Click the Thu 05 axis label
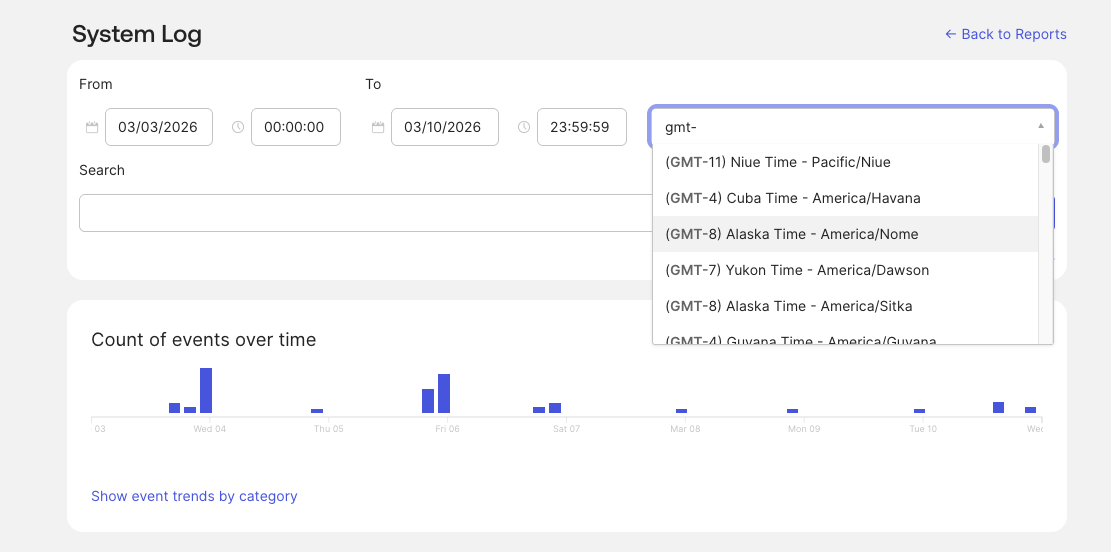This screenshot has height=552, width=1111. click(328, 429)
